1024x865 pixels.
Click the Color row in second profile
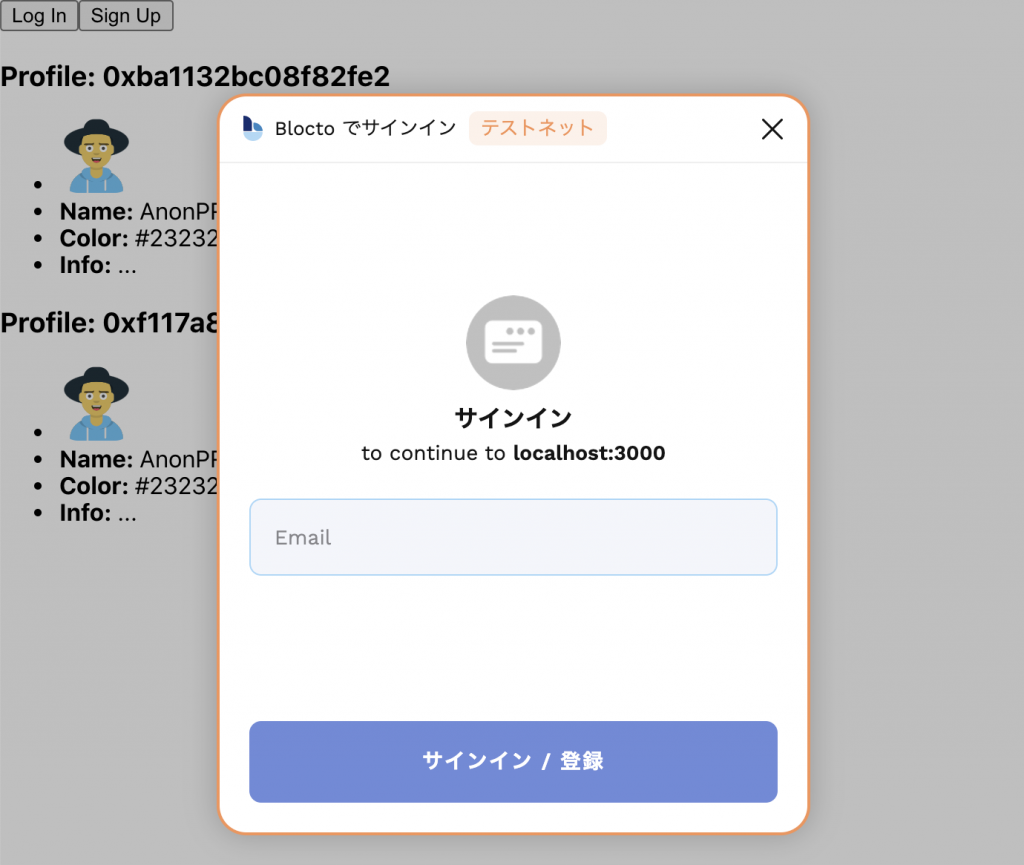point(138,486)
